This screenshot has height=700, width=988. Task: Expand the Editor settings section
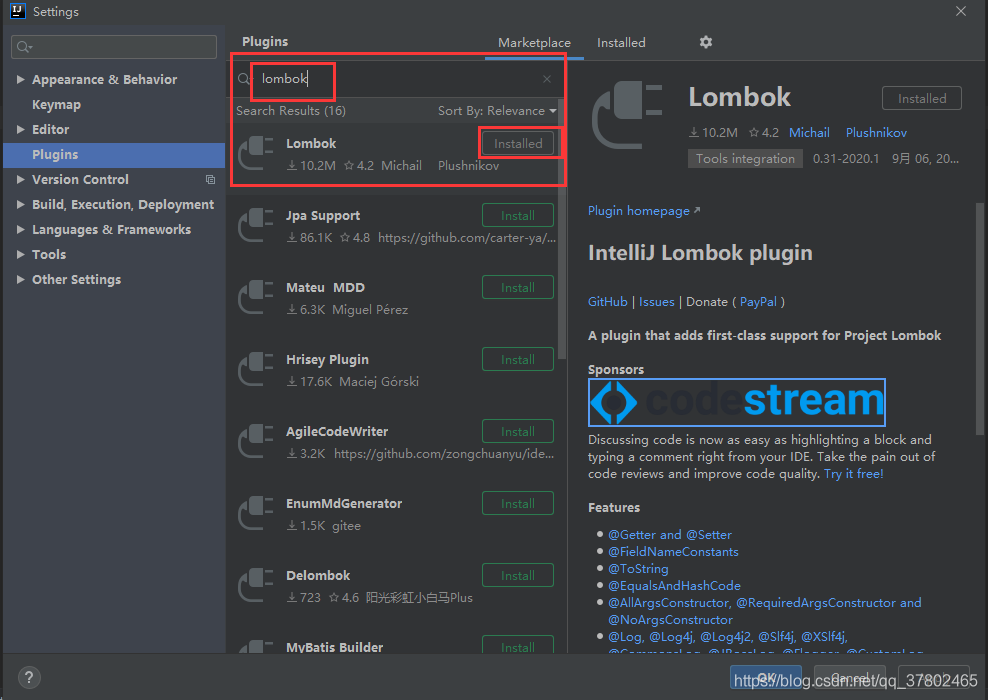[20, 129]
